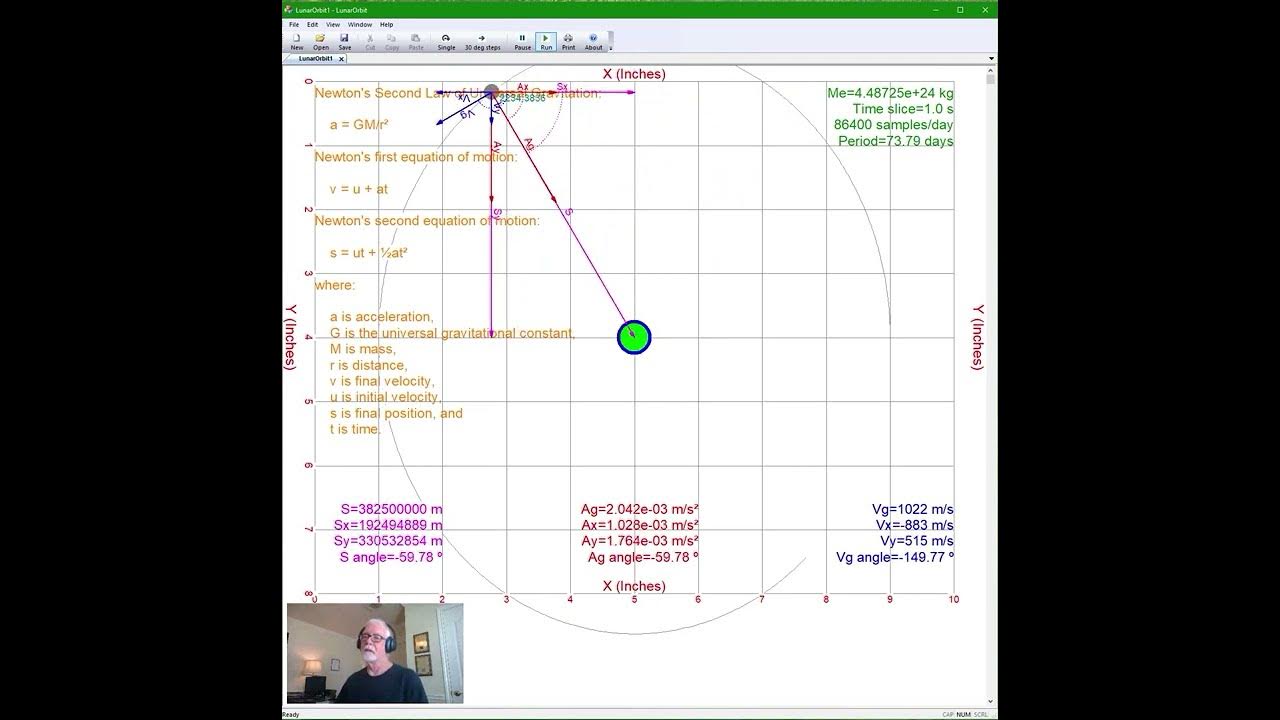This screenshot has width=1280, height=720.
Task: Click the Copy toolbar icon
Action: (392, 41)
